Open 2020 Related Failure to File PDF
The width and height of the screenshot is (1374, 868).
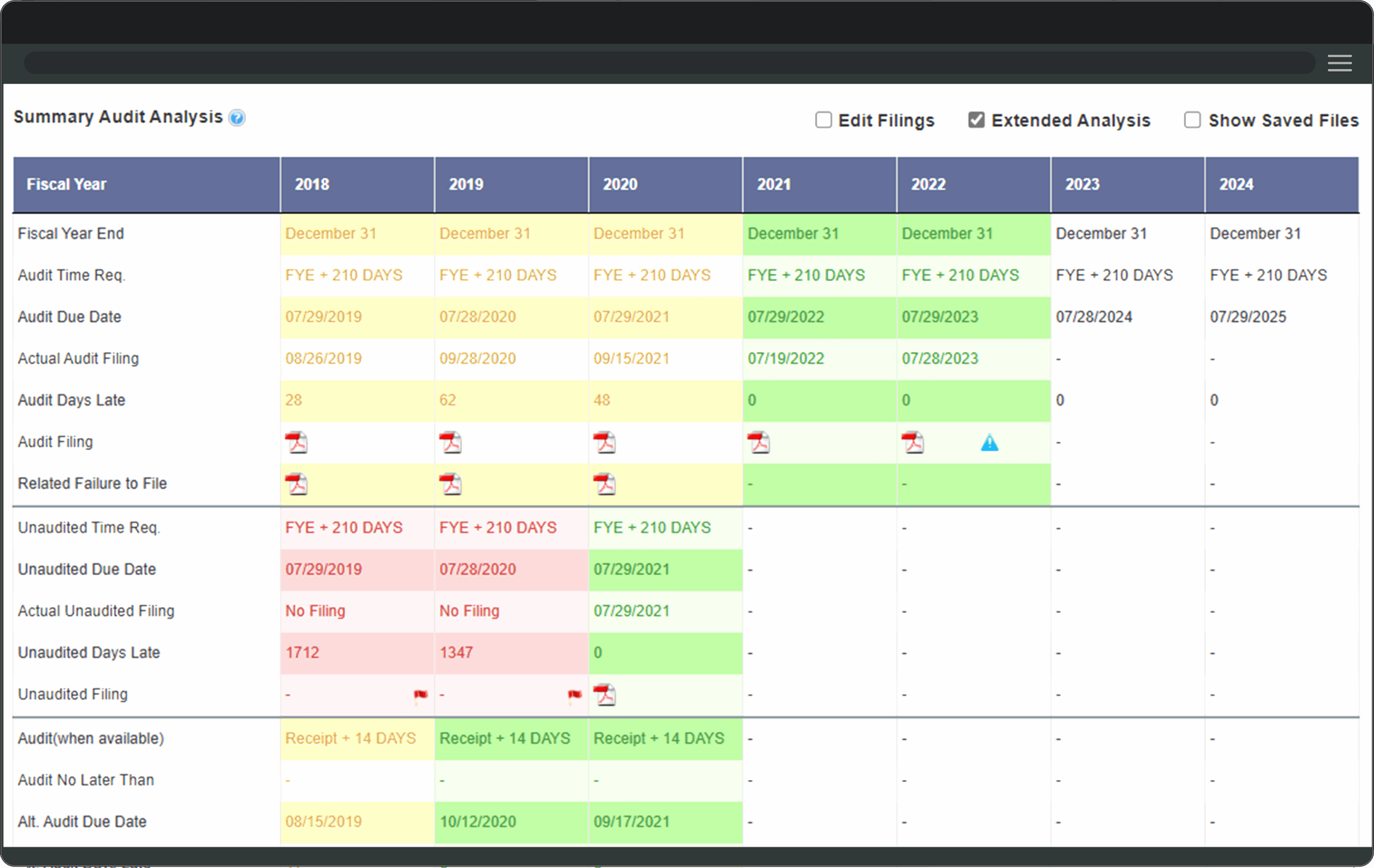[604, 484]
